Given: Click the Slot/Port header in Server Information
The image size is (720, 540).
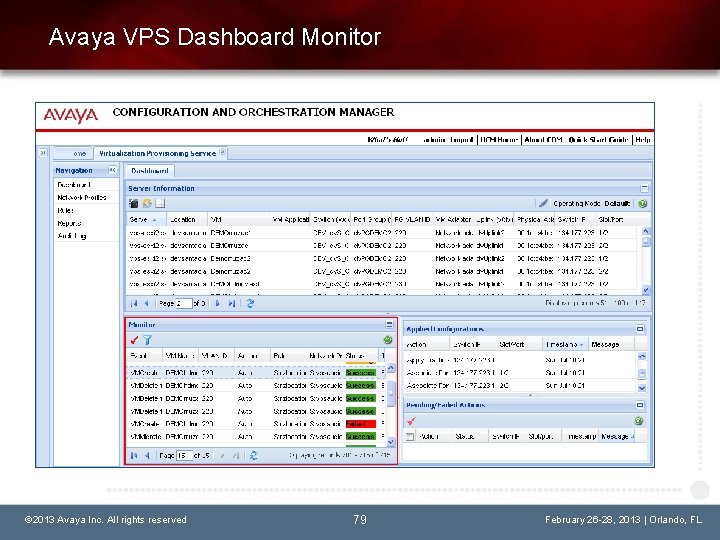Looking at the screenshot, I should (617, 219).
